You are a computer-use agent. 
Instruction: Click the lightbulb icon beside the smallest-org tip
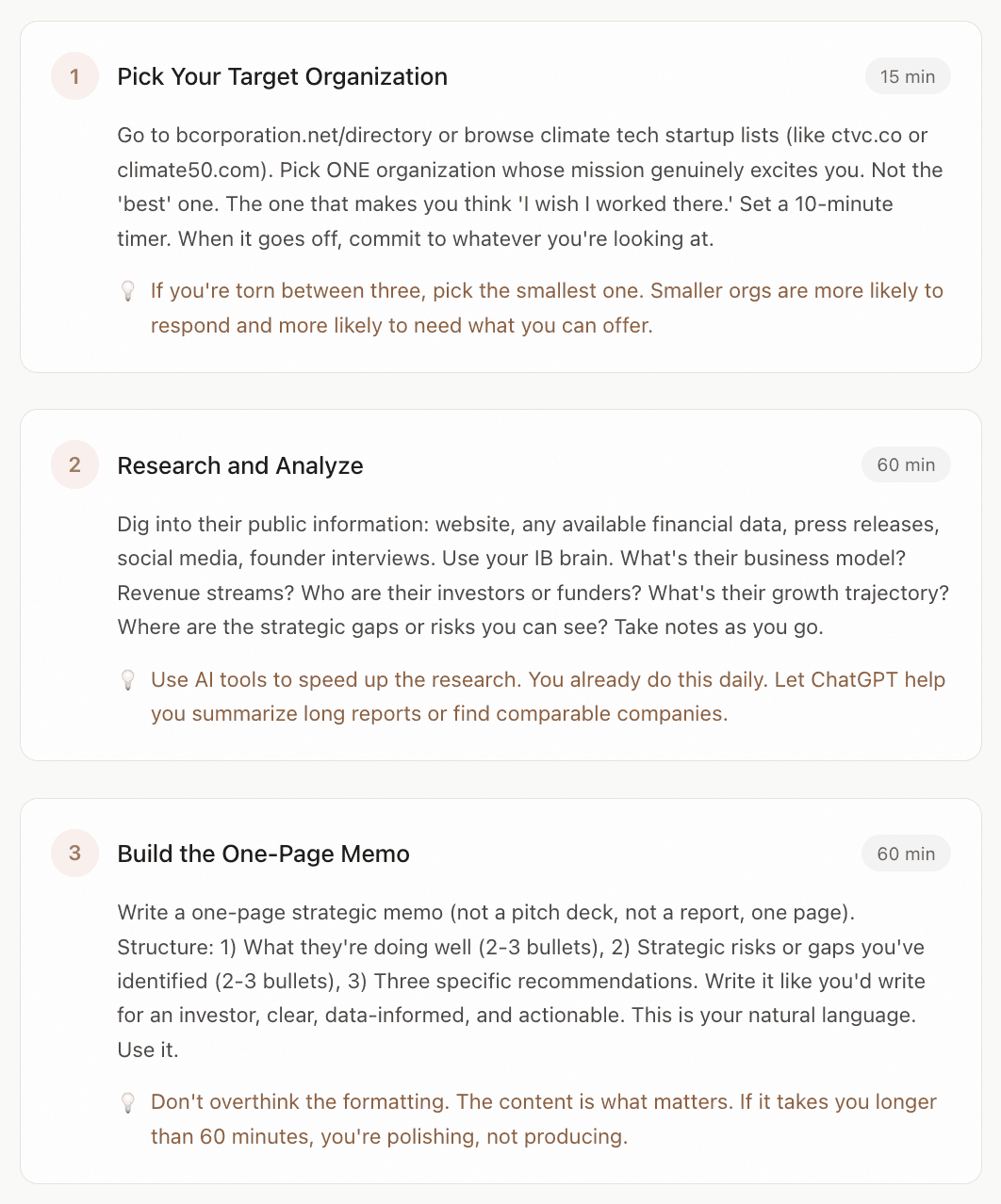(x=129, y=291)
